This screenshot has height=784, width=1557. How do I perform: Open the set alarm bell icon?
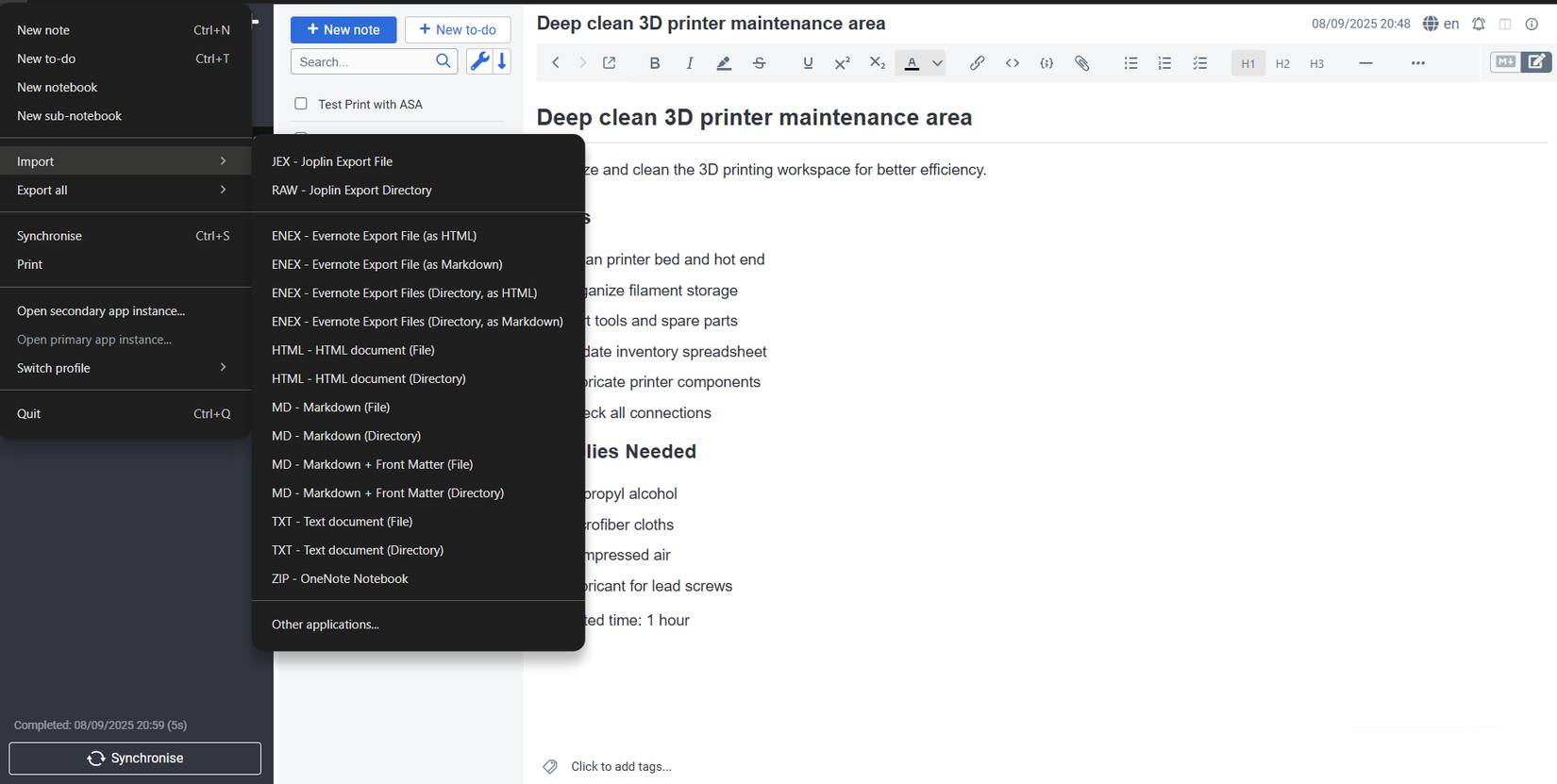[1479, 24]
